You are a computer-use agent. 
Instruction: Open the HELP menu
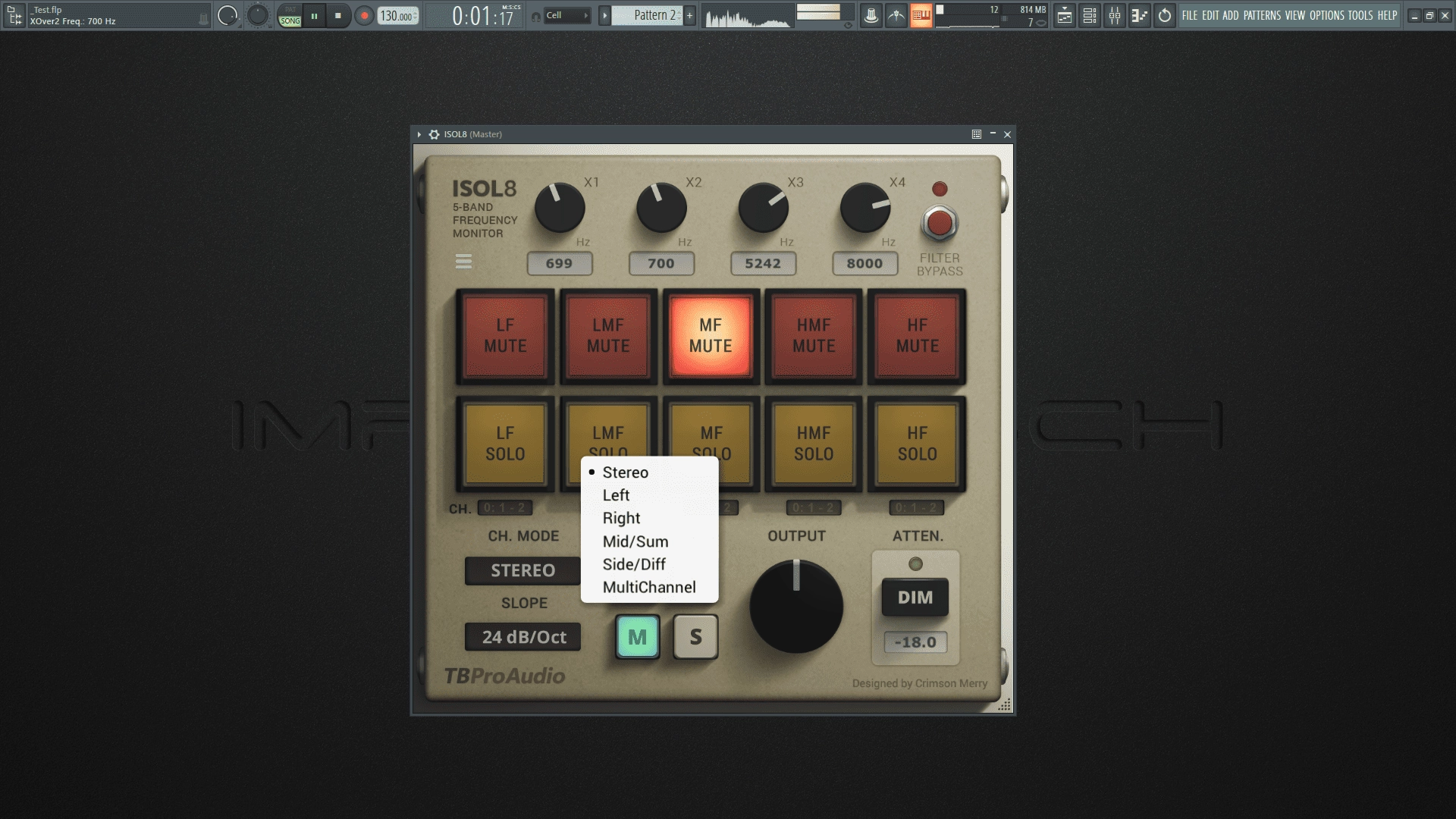pyautogui.click(x=1387, y=15)
